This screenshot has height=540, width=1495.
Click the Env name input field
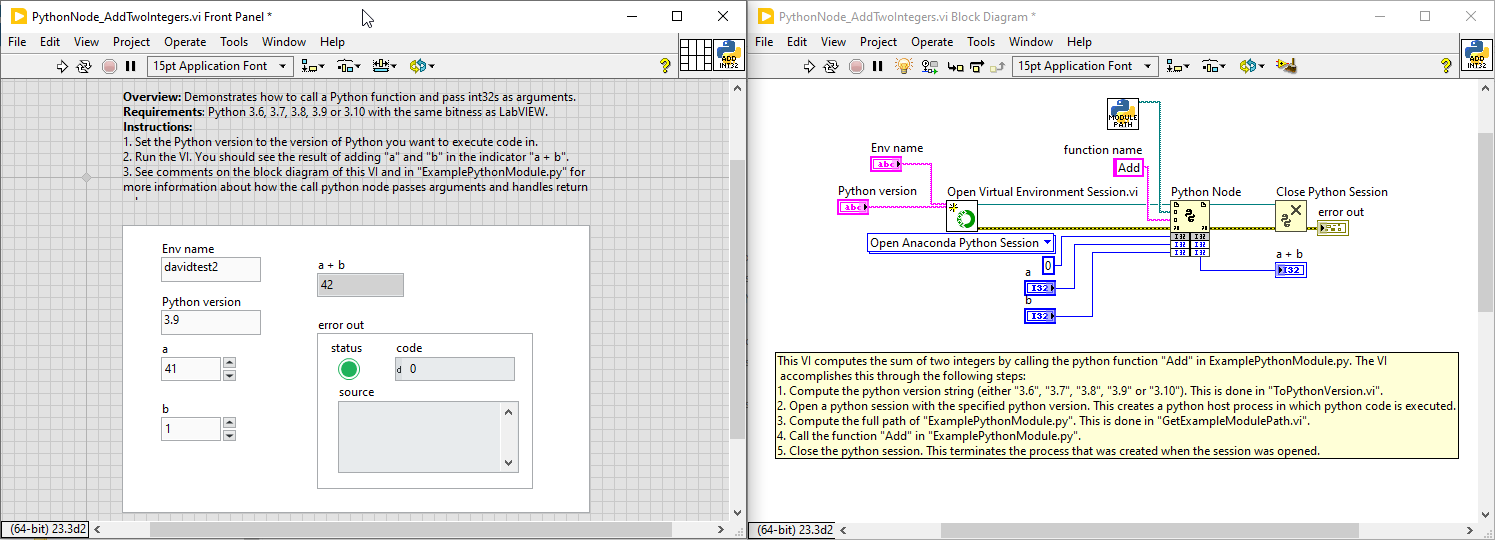(210, 269)
